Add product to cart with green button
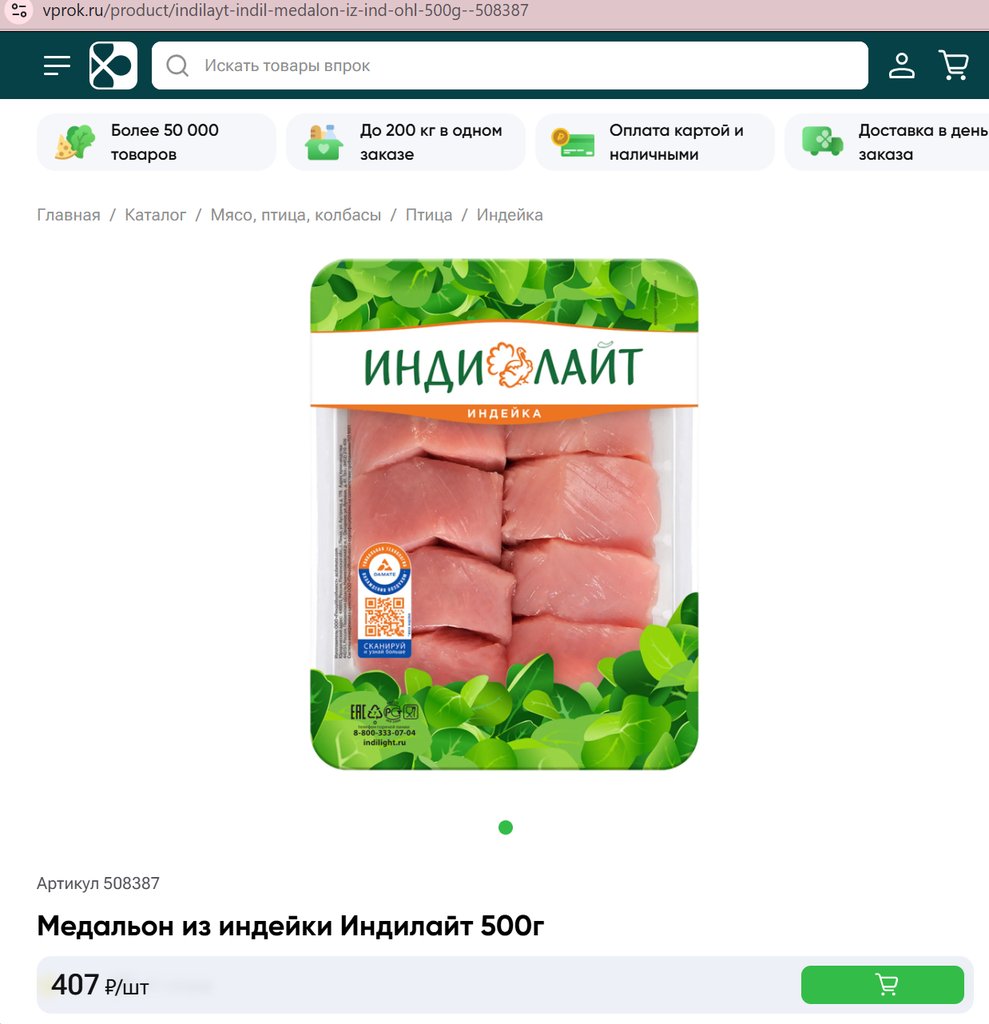The image size is (989, 1024). pyautogui.click(x=882, y=984)
